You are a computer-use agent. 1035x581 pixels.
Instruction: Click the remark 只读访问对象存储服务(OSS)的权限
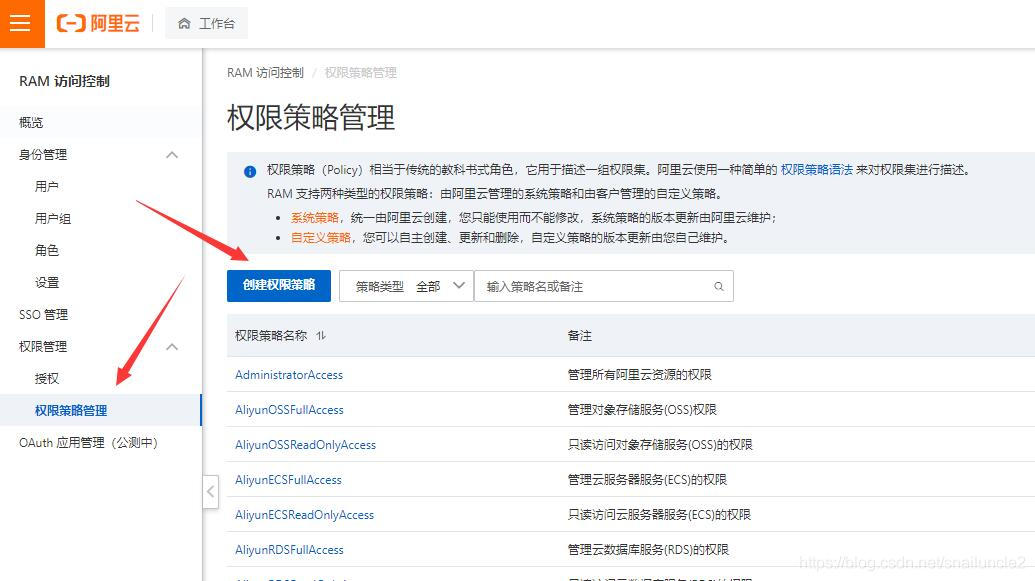(x=660, y=445)
